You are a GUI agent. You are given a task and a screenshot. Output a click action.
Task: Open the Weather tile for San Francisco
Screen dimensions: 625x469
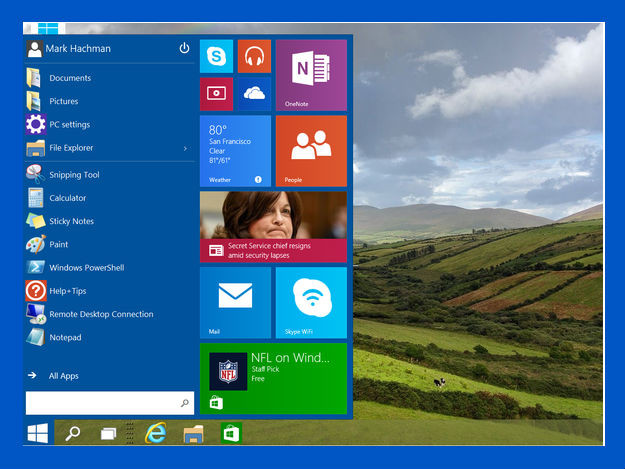tap(235, 151)
